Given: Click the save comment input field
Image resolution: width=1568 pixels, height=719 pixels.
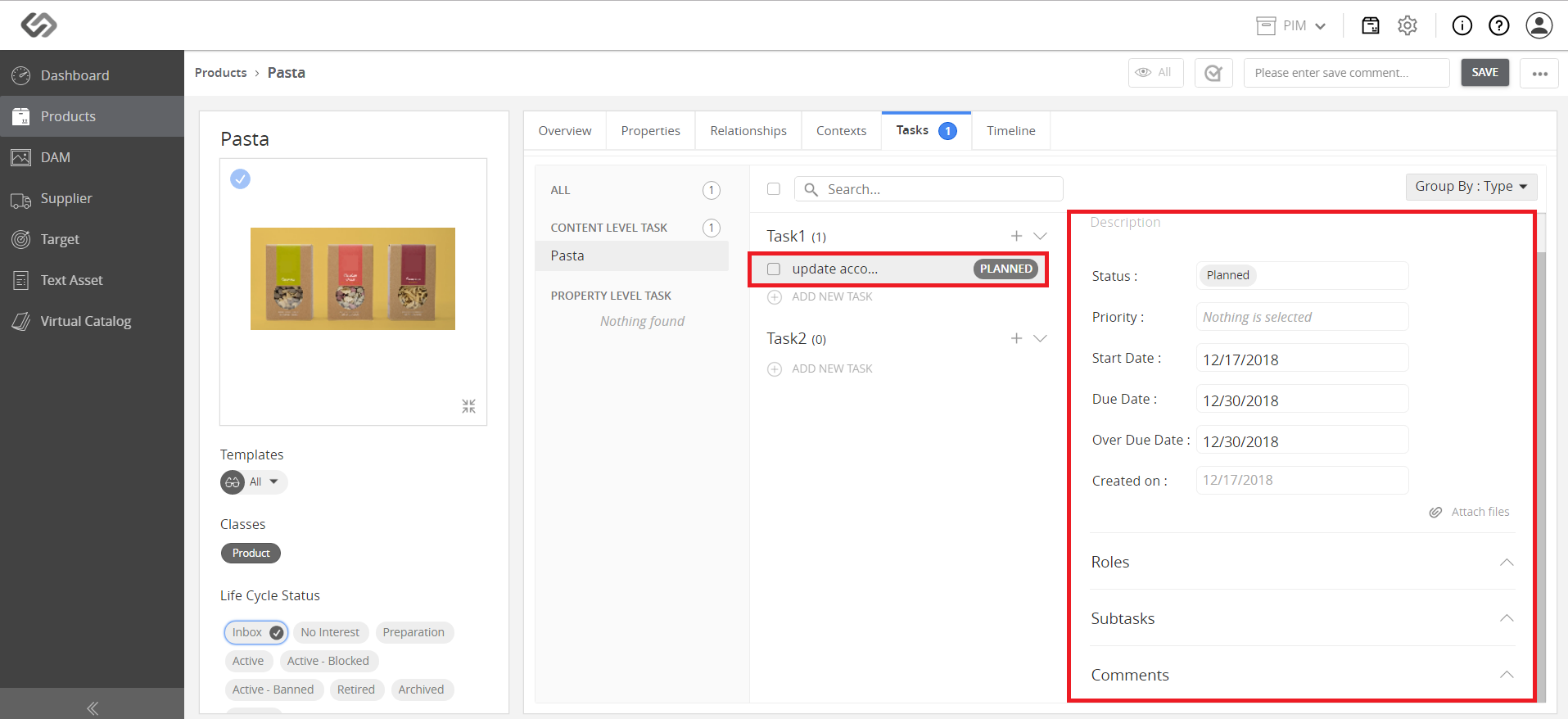Looking at the screenshot, I should coord(1346,73).
